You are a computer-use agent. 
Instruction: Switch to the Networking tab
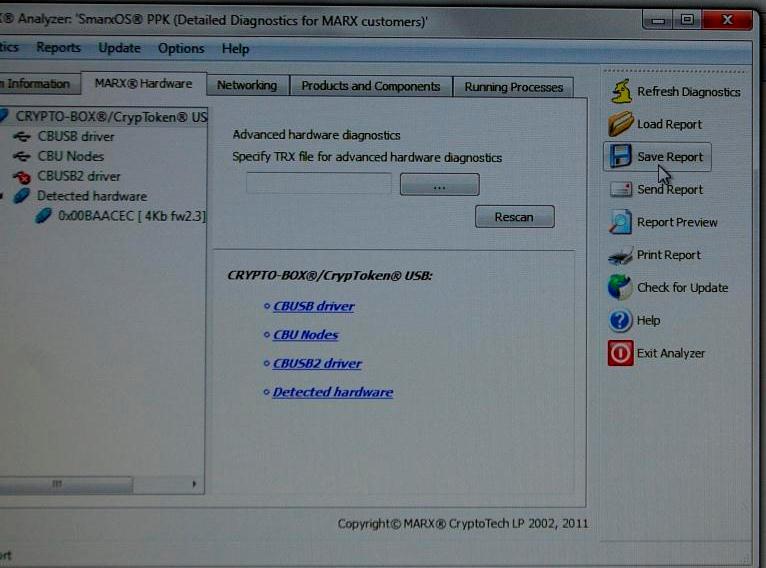(x=247, y=85)
